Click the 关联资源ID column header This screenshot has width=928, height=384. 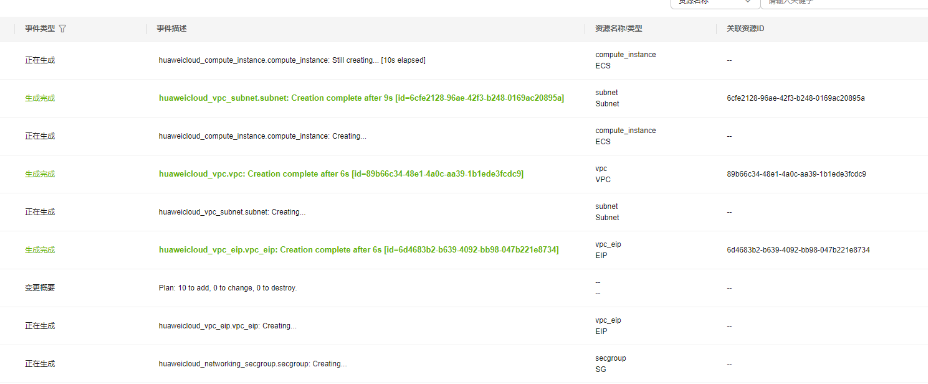point(745,28)
